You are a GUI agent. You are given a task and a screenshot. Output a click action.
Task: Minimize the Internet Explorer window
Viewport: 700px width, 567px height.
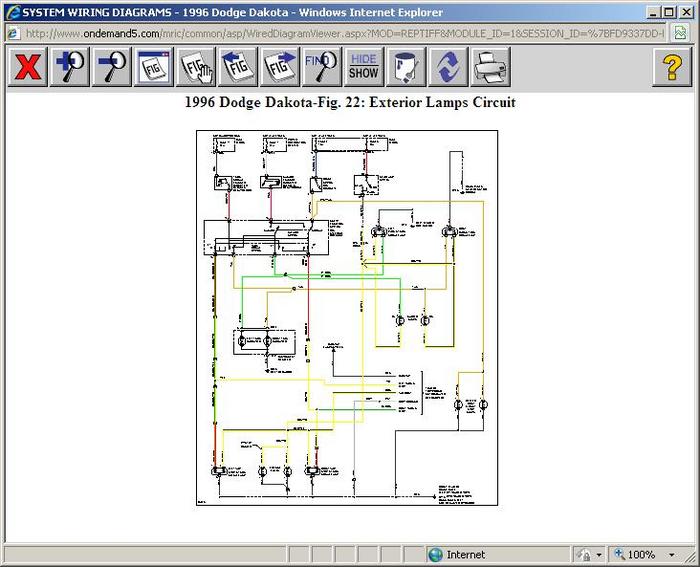click(x=654, y=12)
